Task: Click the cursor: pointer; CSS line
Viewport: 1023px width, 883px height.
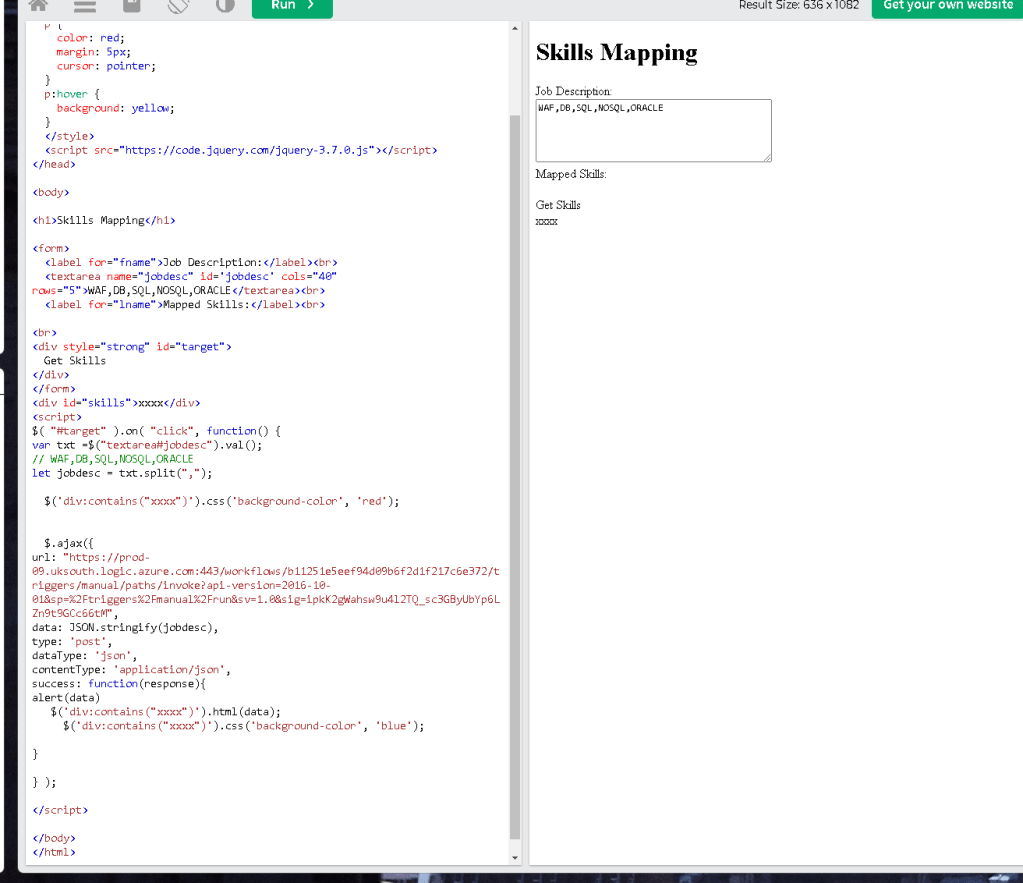Action: pos(106,66)
